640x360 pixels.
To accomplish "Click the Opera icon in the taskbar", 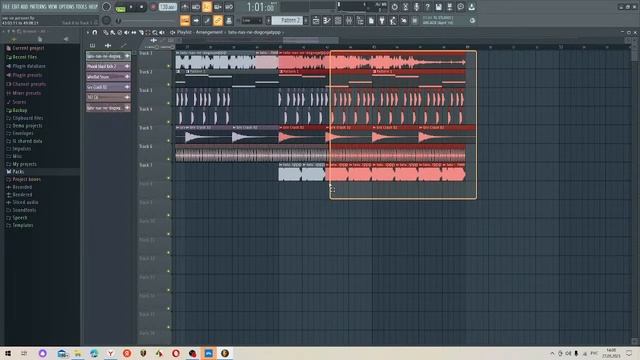I will (176, 353).
